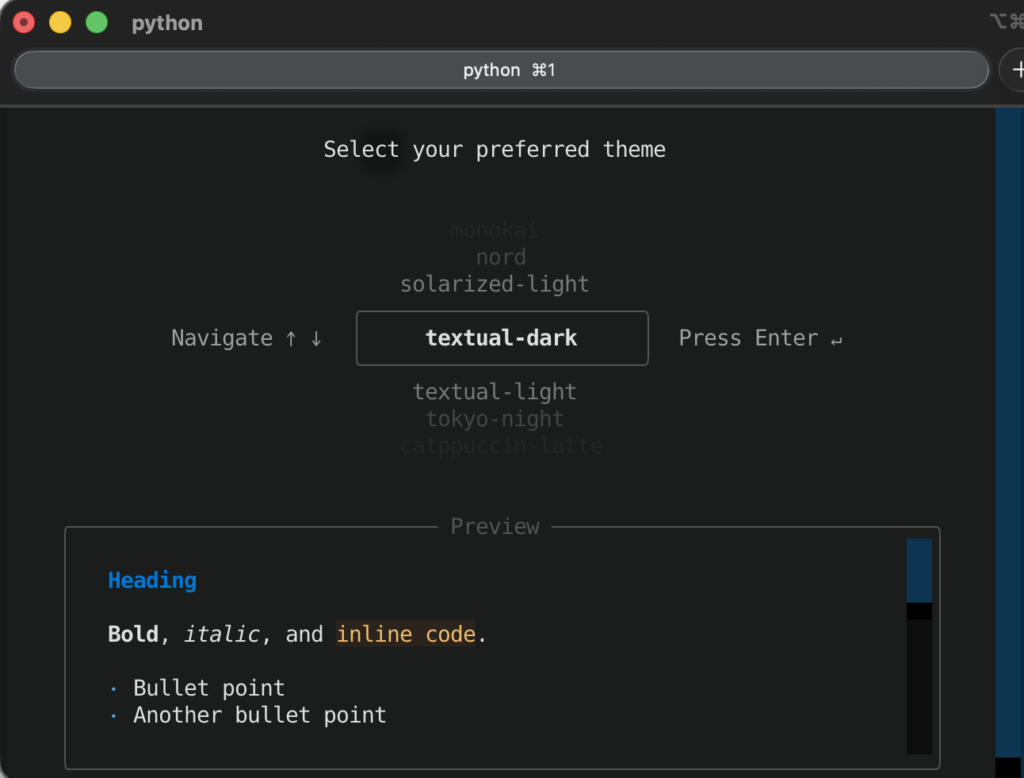Pick the catppuccin-latte theme

point(501,446)
